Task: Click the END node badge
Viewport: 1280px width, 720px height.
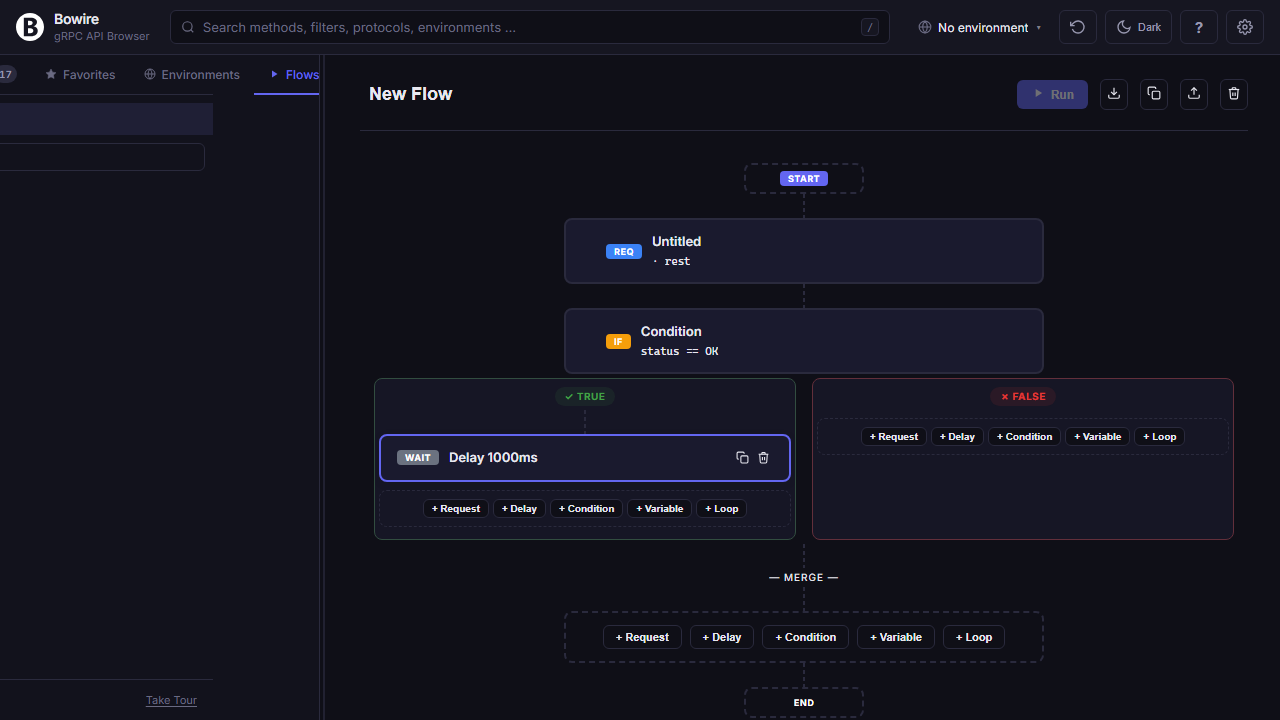Action: coord(804,703)
